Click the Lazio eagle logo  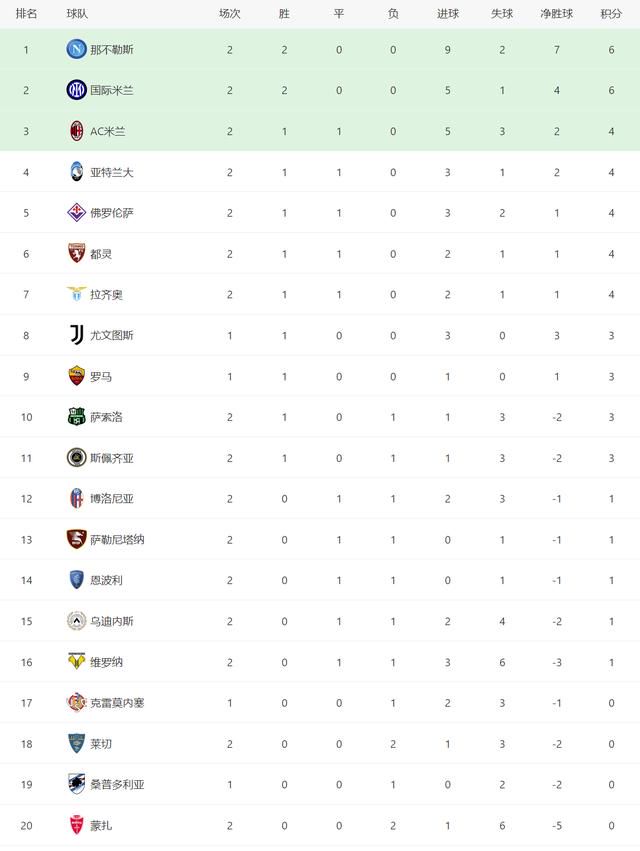pos(77,294)
